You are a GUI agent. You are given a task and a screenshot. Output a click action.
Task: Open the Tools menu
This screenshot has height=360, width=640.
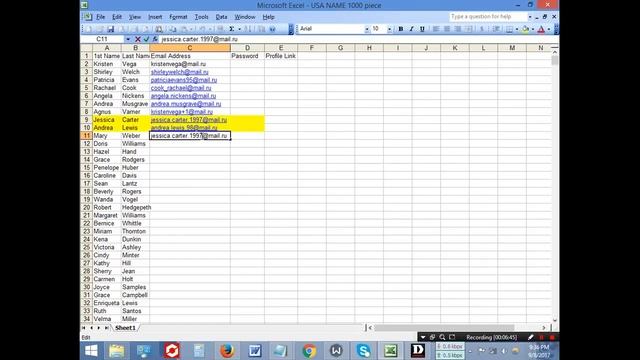click(x=201, y=17)
